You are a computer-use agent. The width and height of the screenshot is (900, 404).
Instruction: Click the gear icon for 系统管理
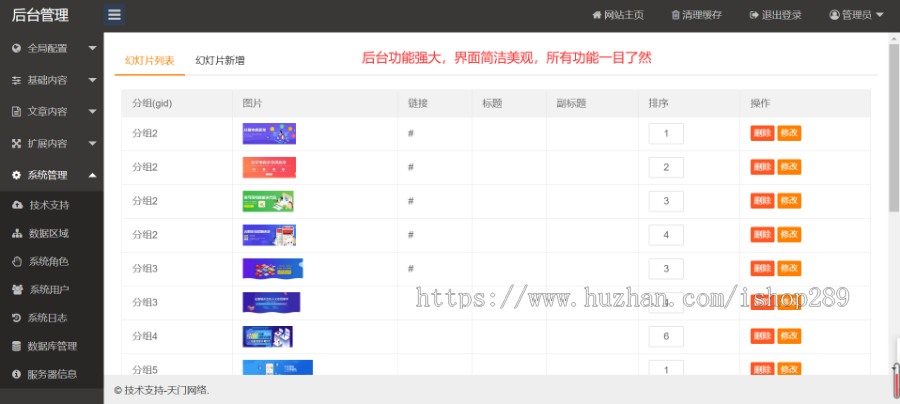click(x=17, y=175)
